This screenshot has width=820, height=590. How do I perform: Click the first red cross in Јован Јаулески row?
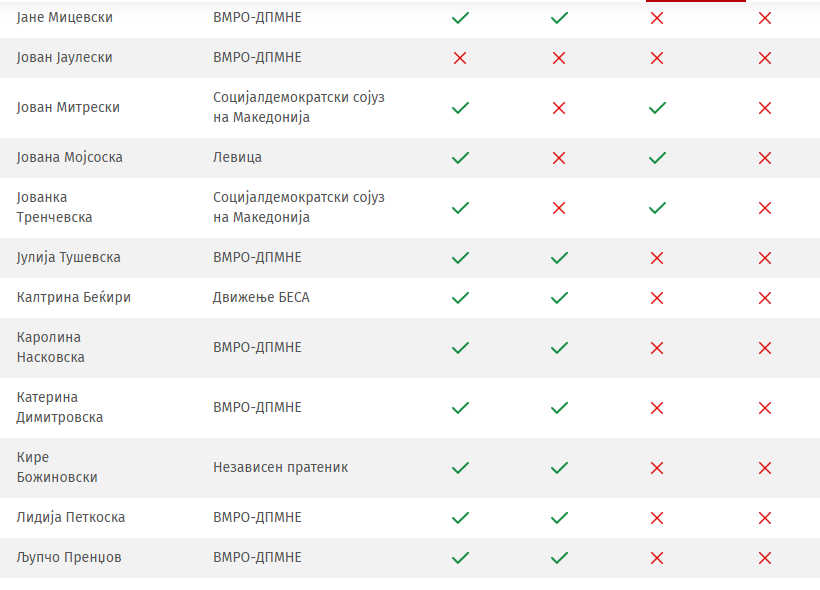point(460,58)
